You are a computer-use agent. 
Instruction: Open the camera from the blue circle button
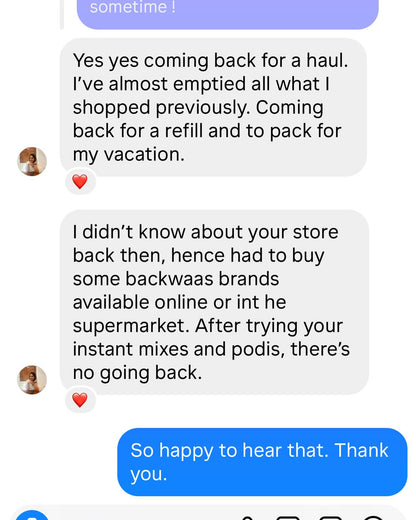click(32, 516)
